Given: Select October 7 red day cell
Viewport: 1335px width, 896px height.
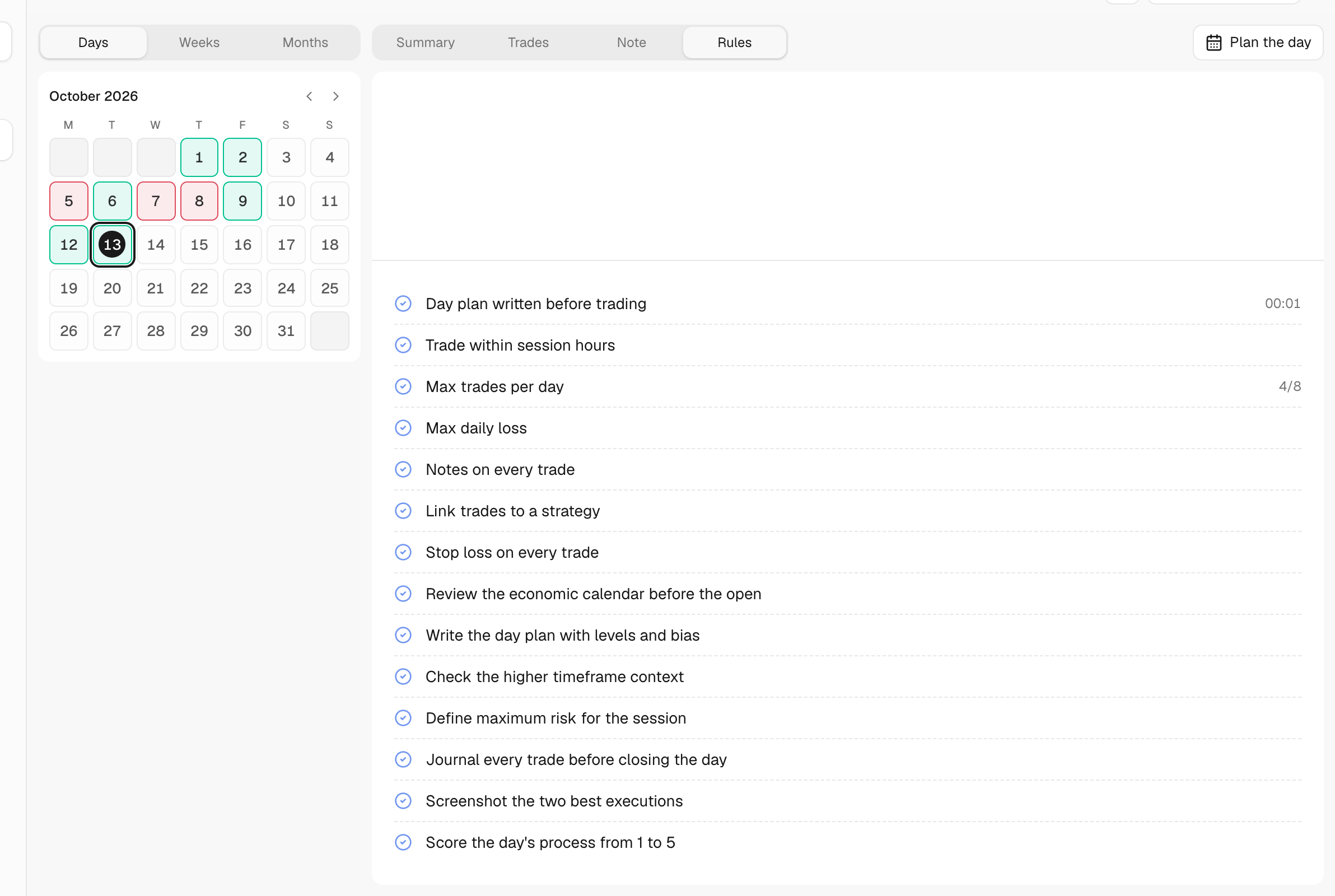Looking at the screenshot, I should click(x=155, y=201).
